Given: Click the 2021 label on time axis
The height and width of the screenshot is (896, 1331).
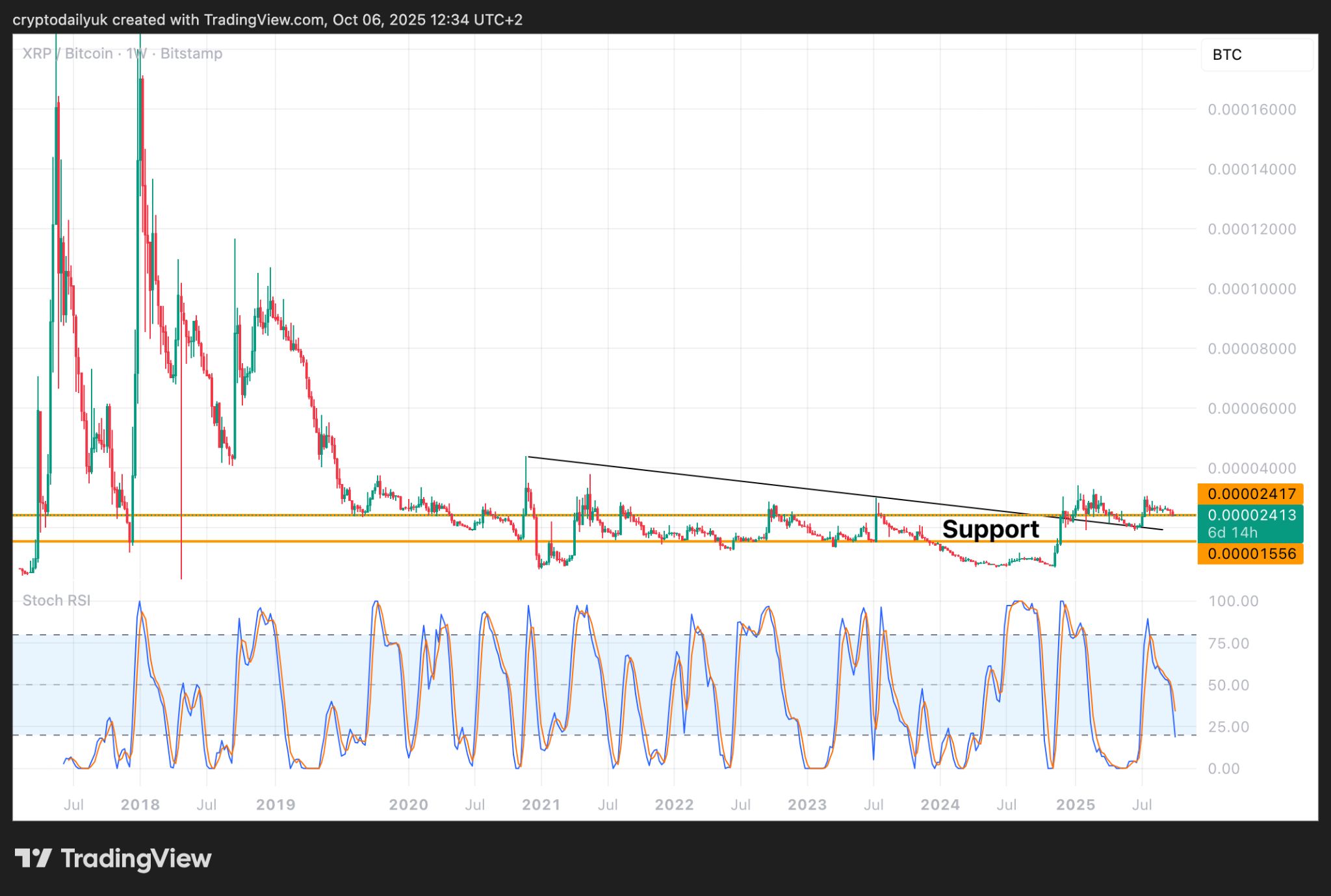Looking at the screenshot, I should tap(541, 804).
